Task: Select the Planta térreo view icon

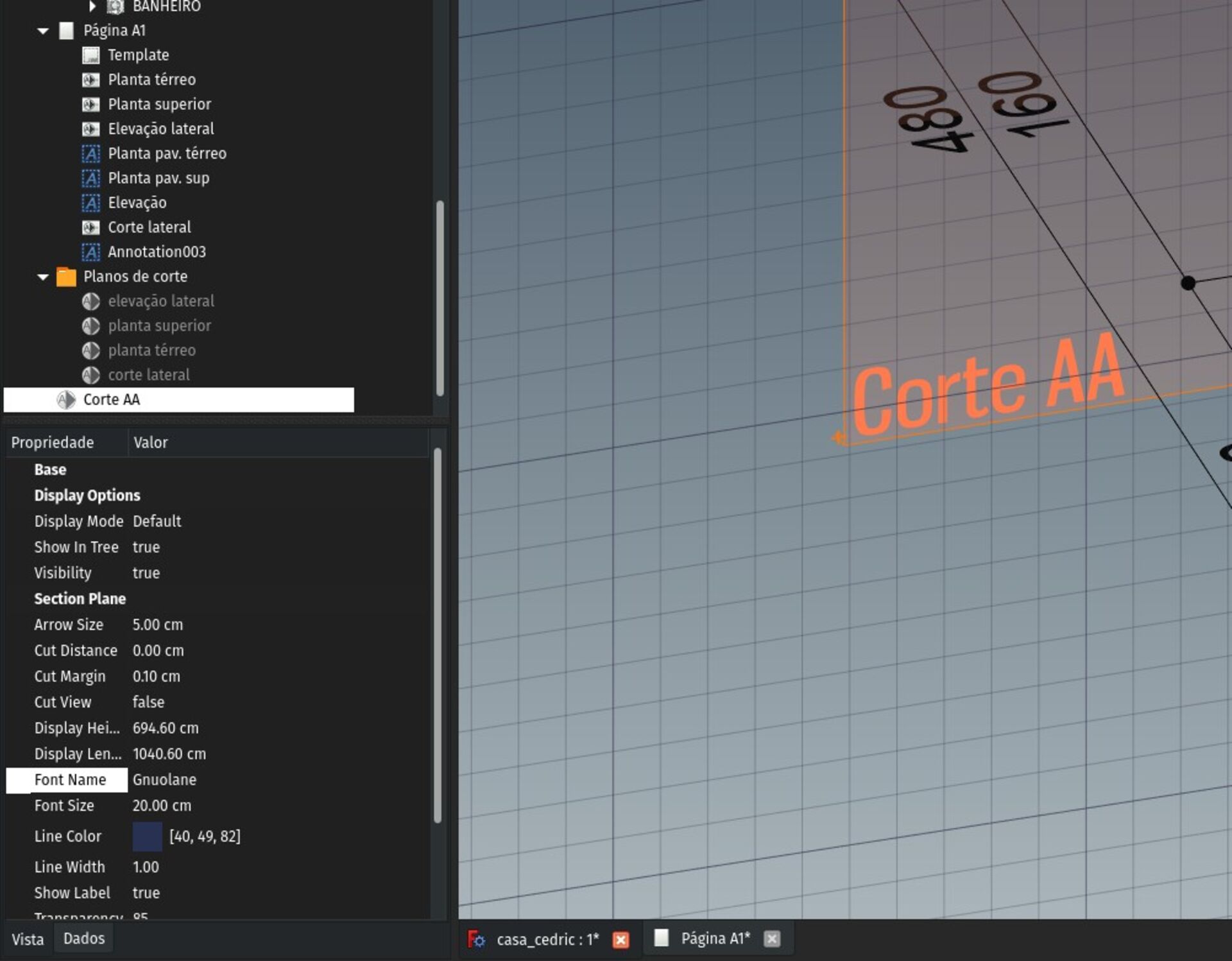Action: point(90,80)
